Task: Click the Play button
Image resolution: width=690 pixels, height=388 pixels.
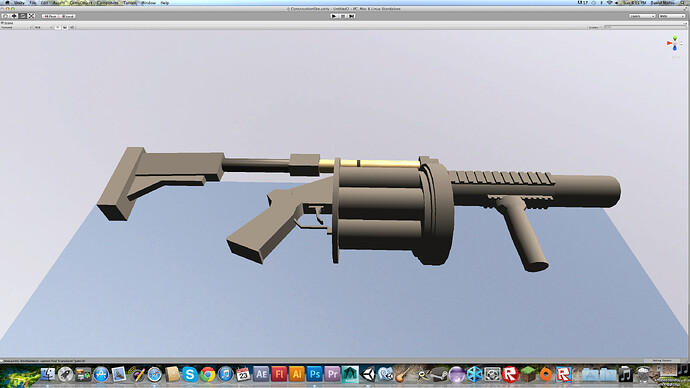Action: pyautogui.click(x=334, y=16)
